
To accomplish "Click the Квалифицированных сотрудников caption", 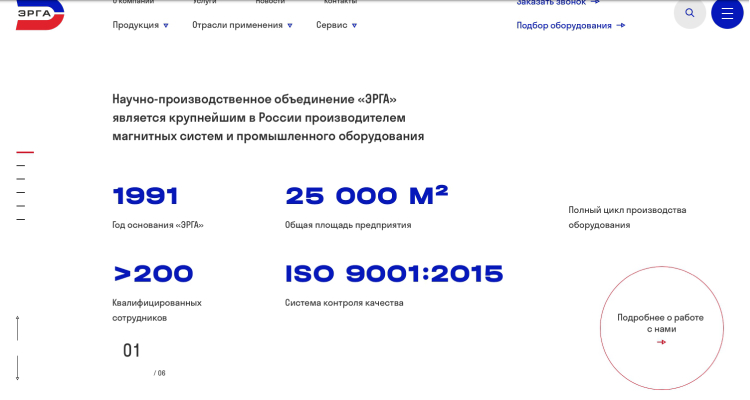I will coord(157,310).
